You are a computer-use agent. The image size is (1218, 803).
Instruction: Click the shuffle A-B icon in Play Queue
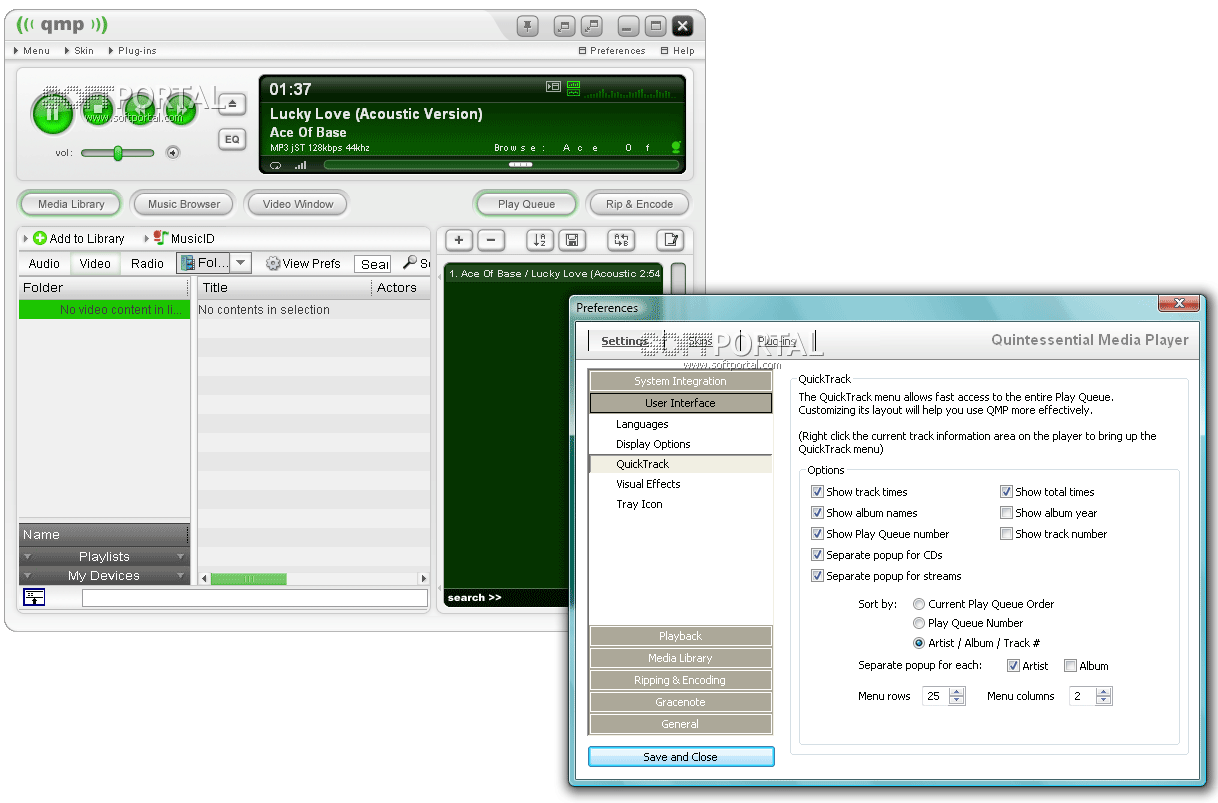click(x=621, y=240)
